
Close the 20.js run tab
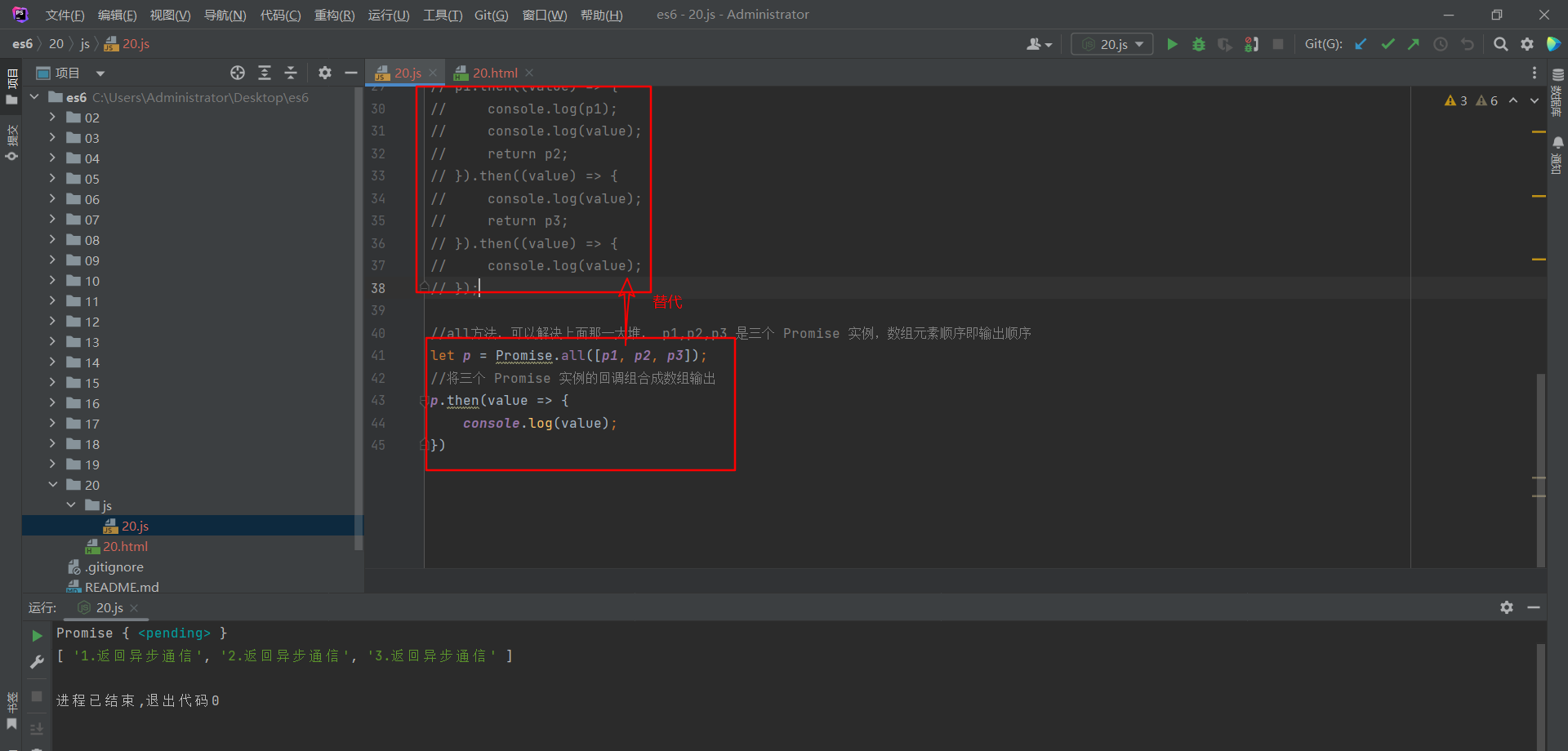(x=134, y=608)
